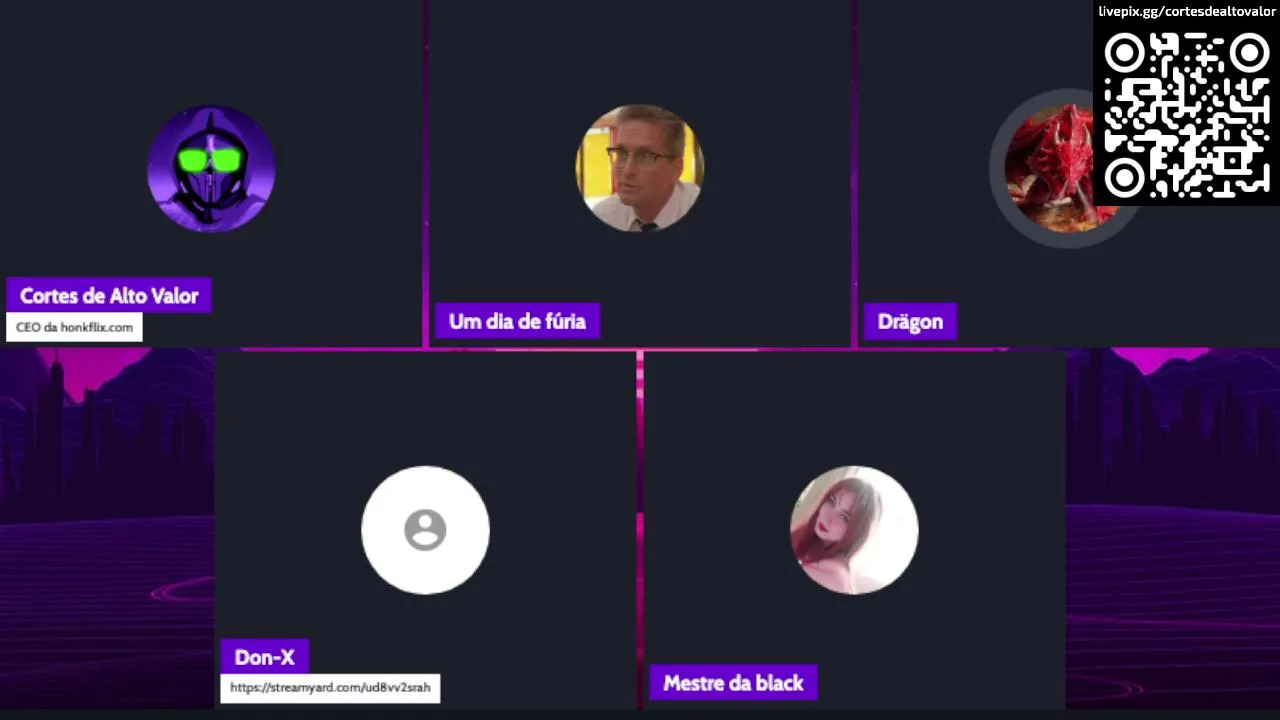Select the Um dia de fúria name label
Screen dimensions: 1280x720
(517, 322)
